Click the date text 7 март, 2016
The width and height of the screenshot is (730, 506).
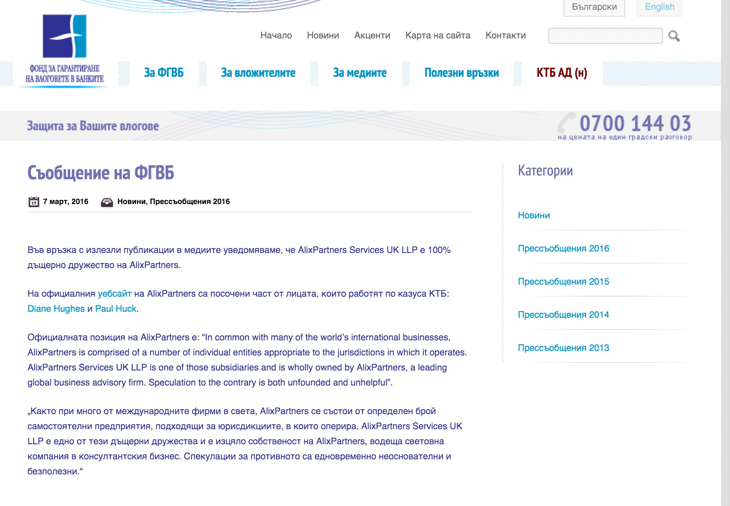(66, 202)
